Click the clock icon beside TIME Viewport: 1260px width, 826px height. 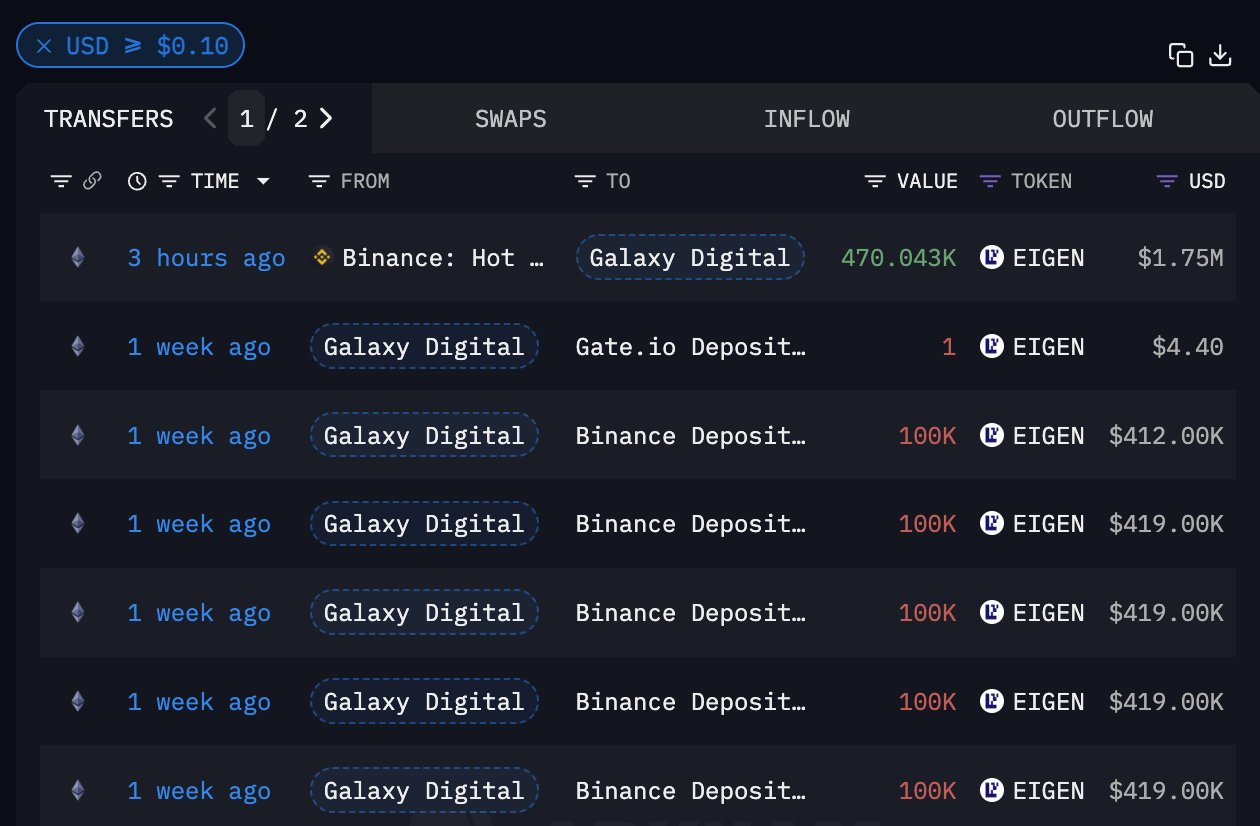click(138, 181)
